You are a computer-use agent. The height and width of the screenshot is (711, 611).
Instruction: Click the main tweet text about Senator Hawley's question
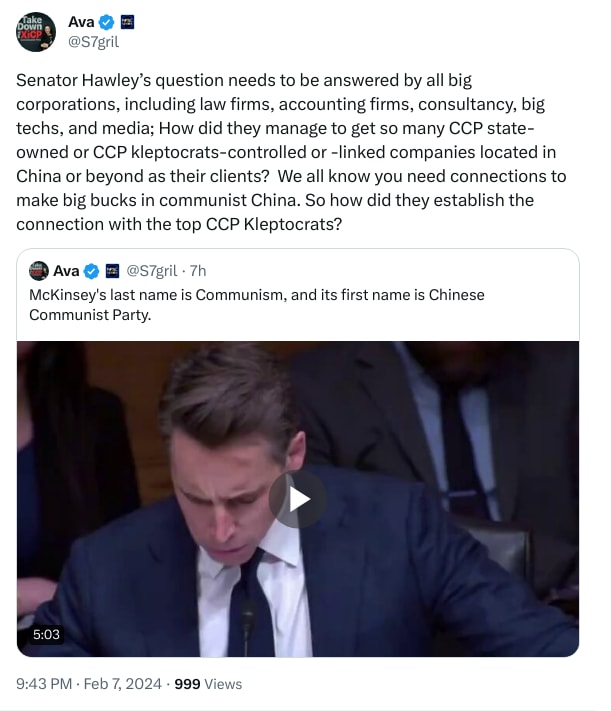290,152
